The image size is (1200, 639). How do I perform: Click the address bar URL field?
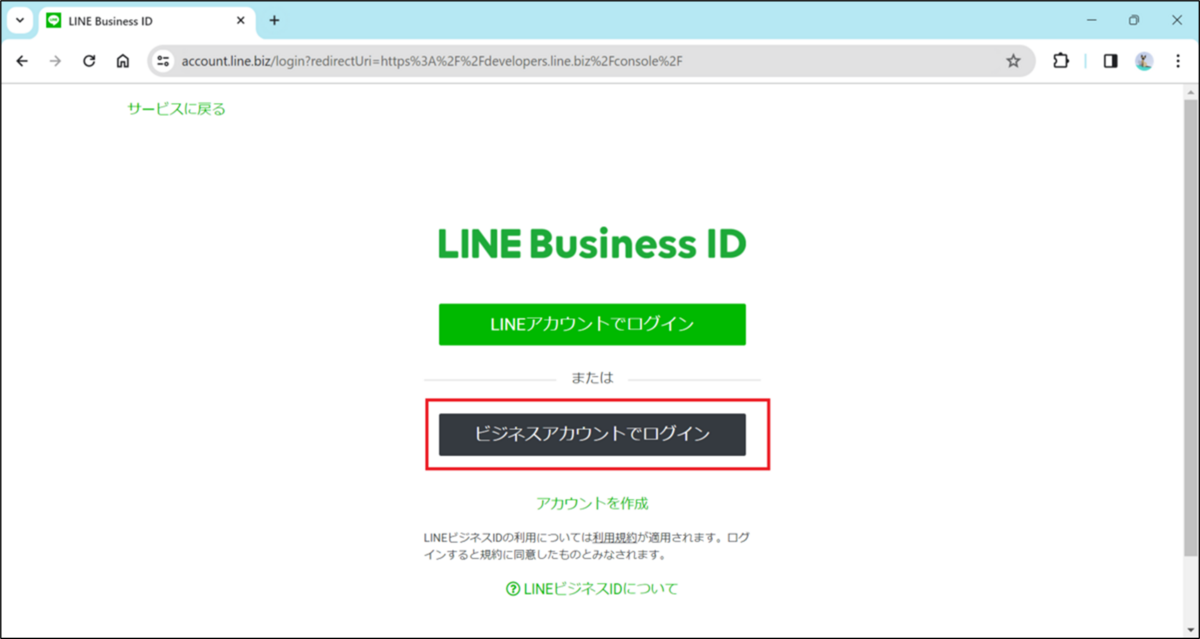tap(590, 61)
